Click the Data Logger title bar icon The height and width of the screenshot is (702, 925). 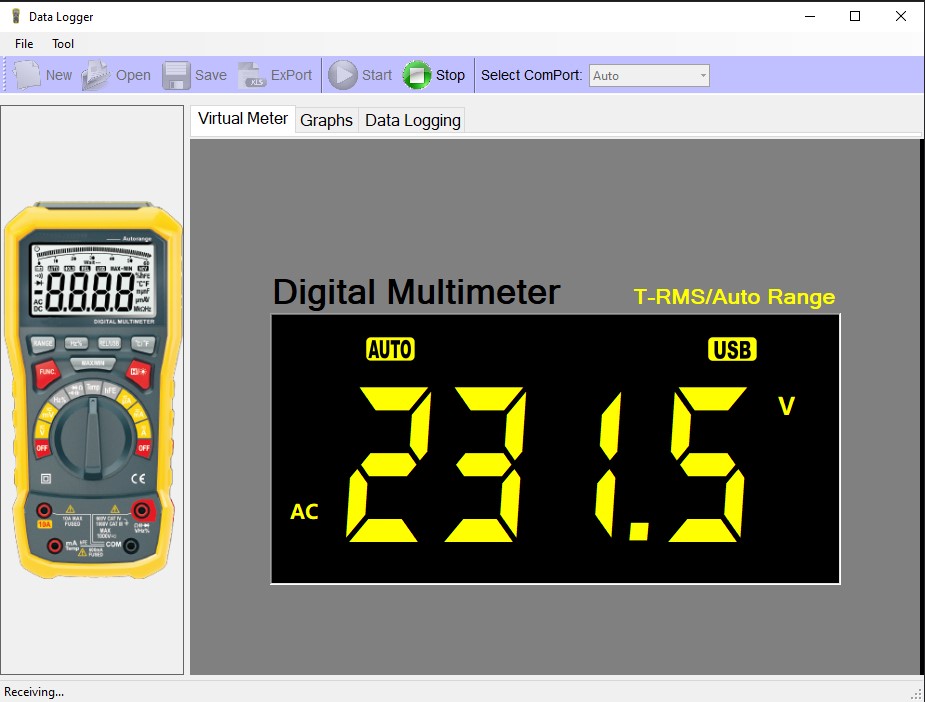pyautogui.click(x=15, y=16)
